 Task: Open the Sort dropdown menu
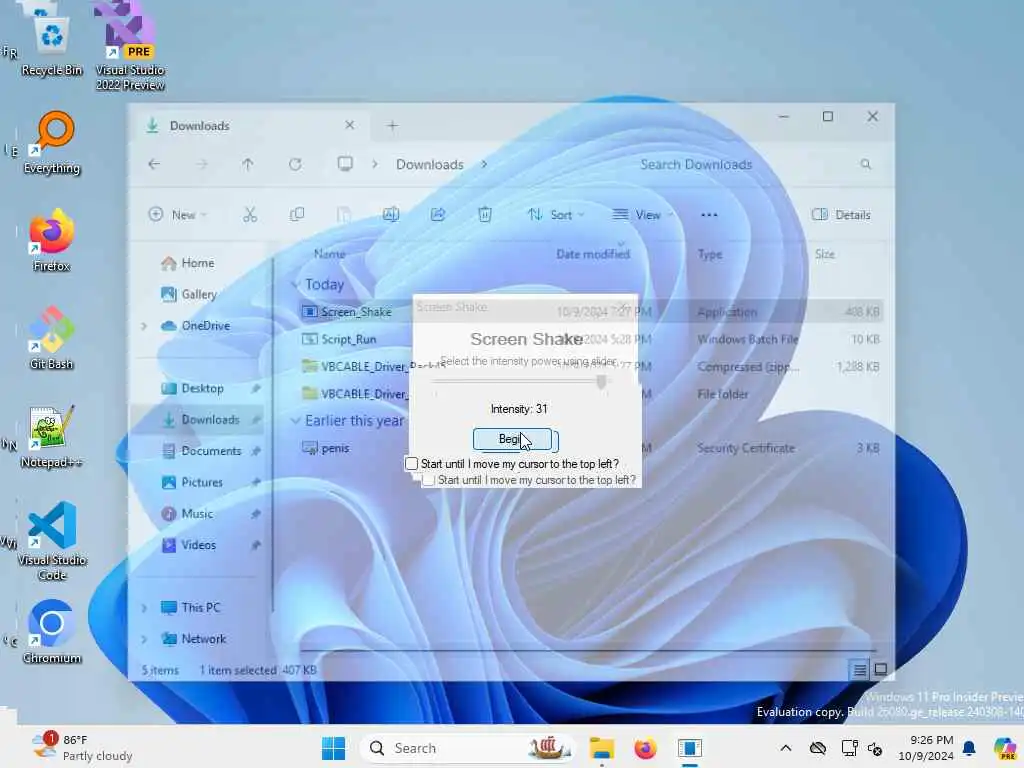point(556,214)
